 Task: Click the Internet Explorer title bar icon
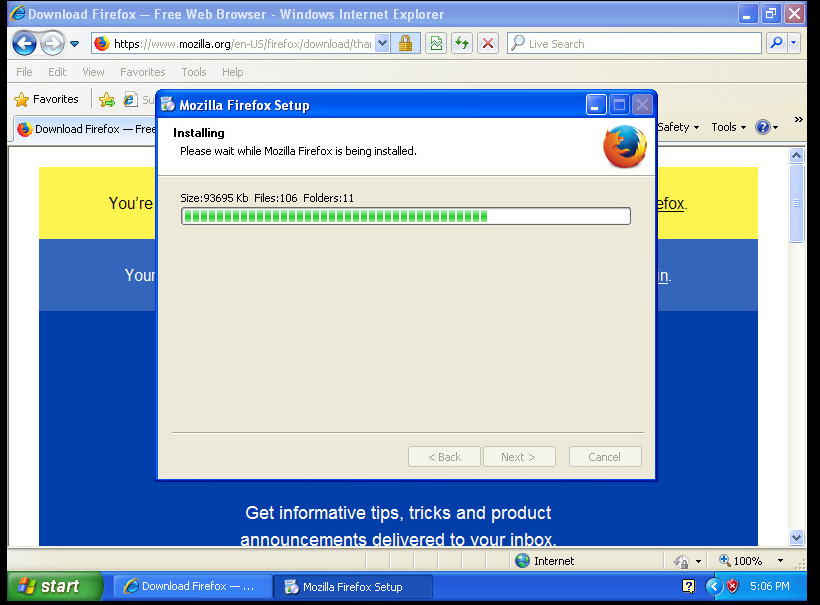[x=18, y=14]
